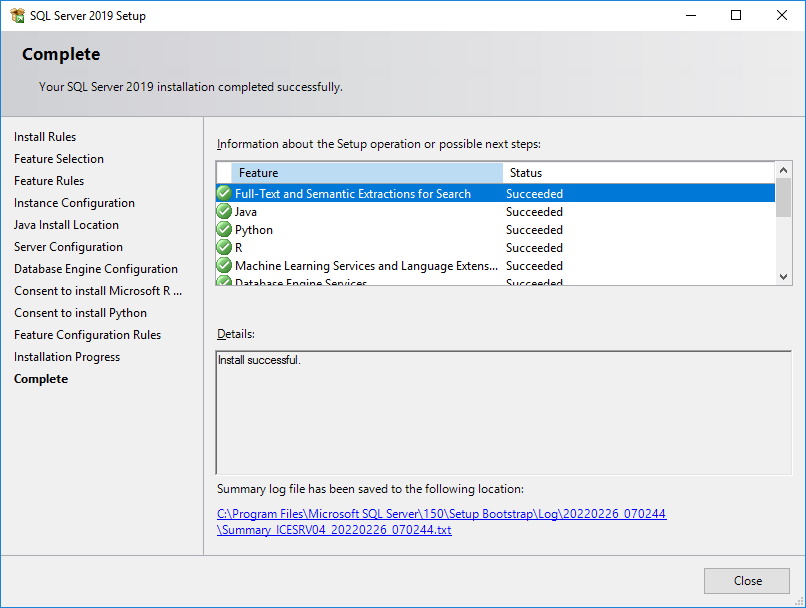Select the Machine Learning Services and Language Extensions row

click(496, 265)
